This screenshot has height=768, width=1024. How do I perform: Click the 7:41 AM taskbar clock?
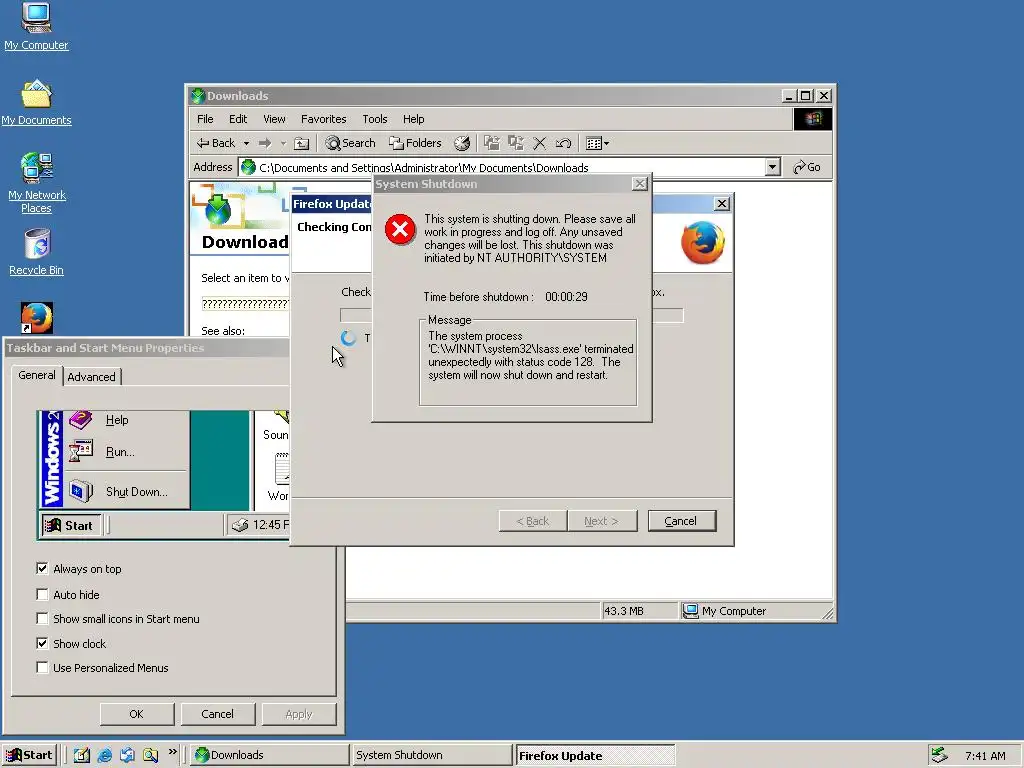coord(985,756)
